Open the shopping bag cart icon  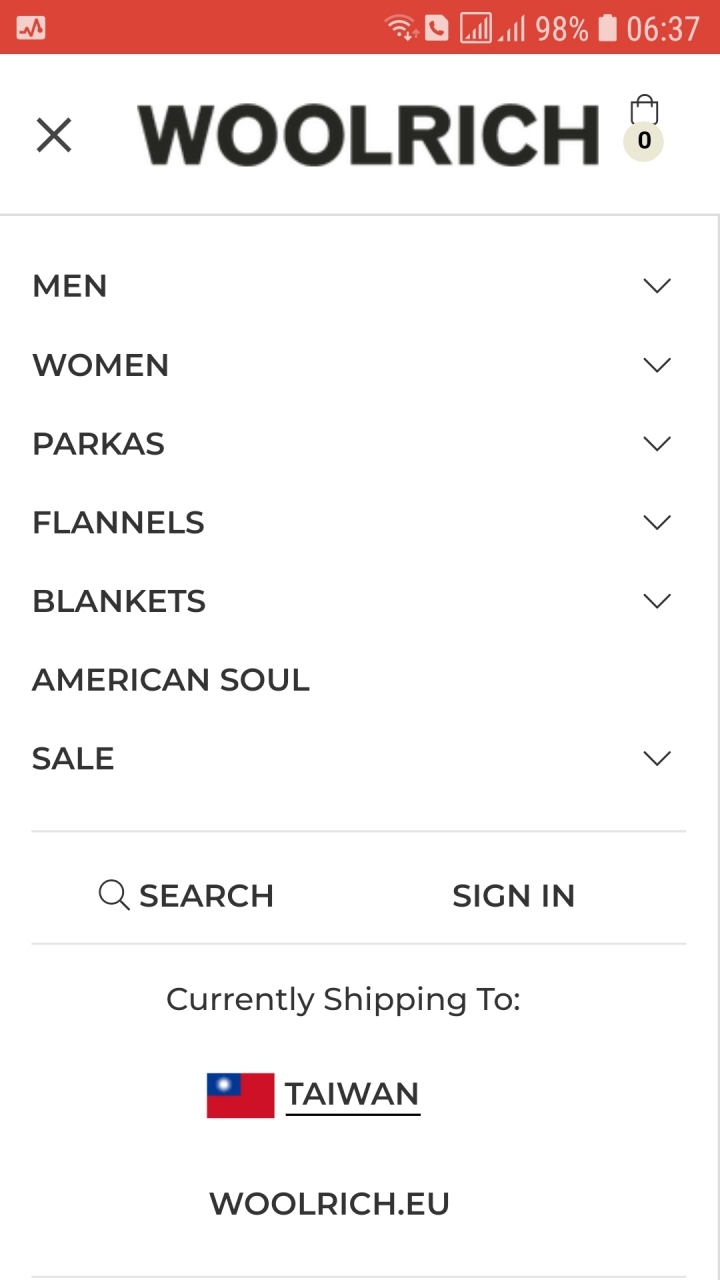pos(644,109)
